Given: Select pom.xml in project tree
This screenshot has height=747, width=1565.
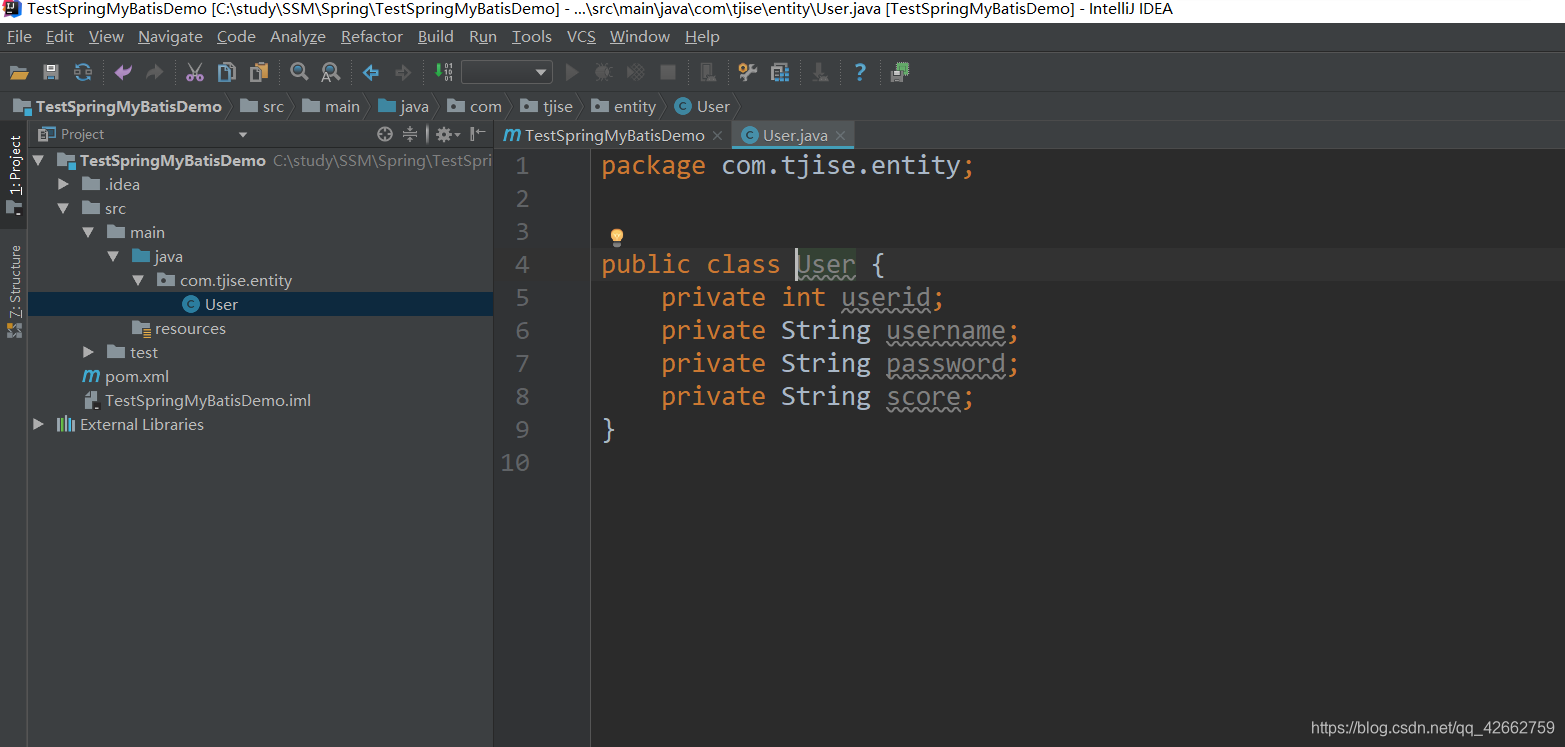Looking at the screenshot, I should [125, 376].
